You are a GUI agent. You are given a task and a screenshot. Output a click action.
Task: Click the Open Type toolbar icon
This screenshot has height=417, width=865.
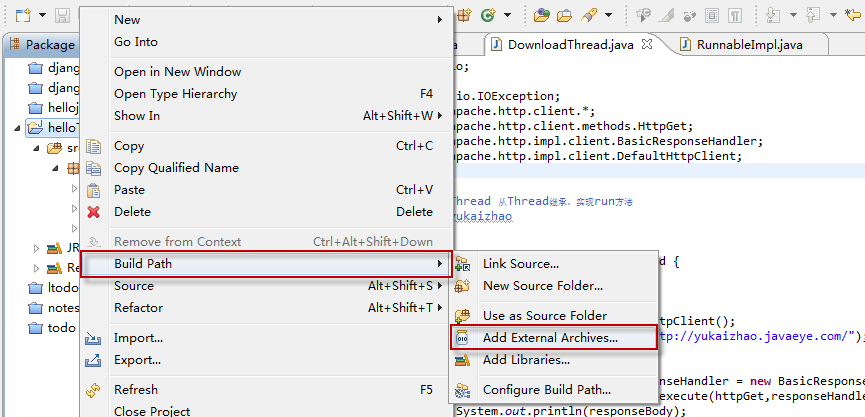point(542,15)
